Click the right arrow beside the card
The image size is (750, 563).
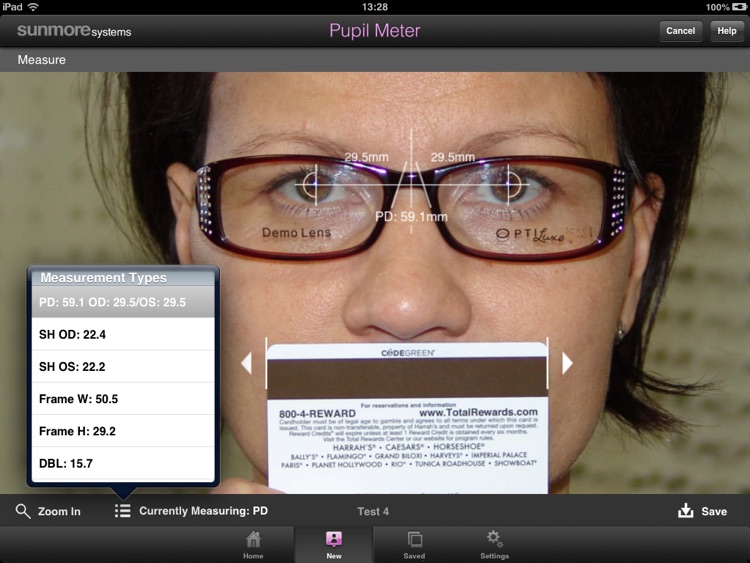pos(567,363)
